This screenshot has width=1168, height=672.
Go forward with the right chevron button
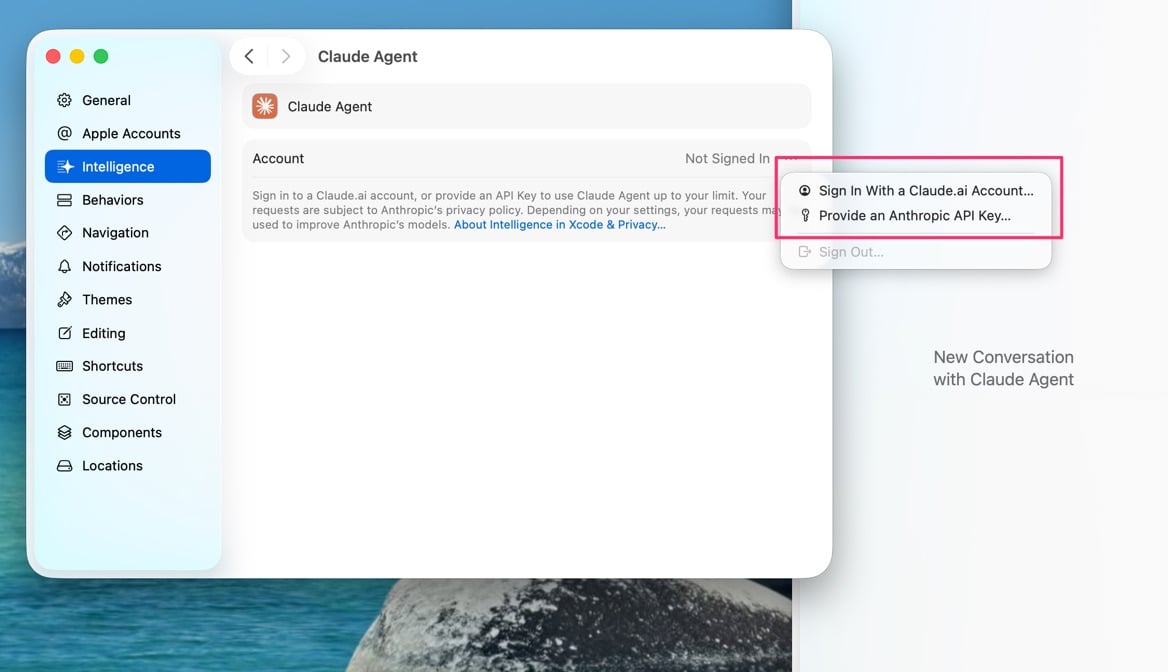pyautogui.click(x=285, y=57)
